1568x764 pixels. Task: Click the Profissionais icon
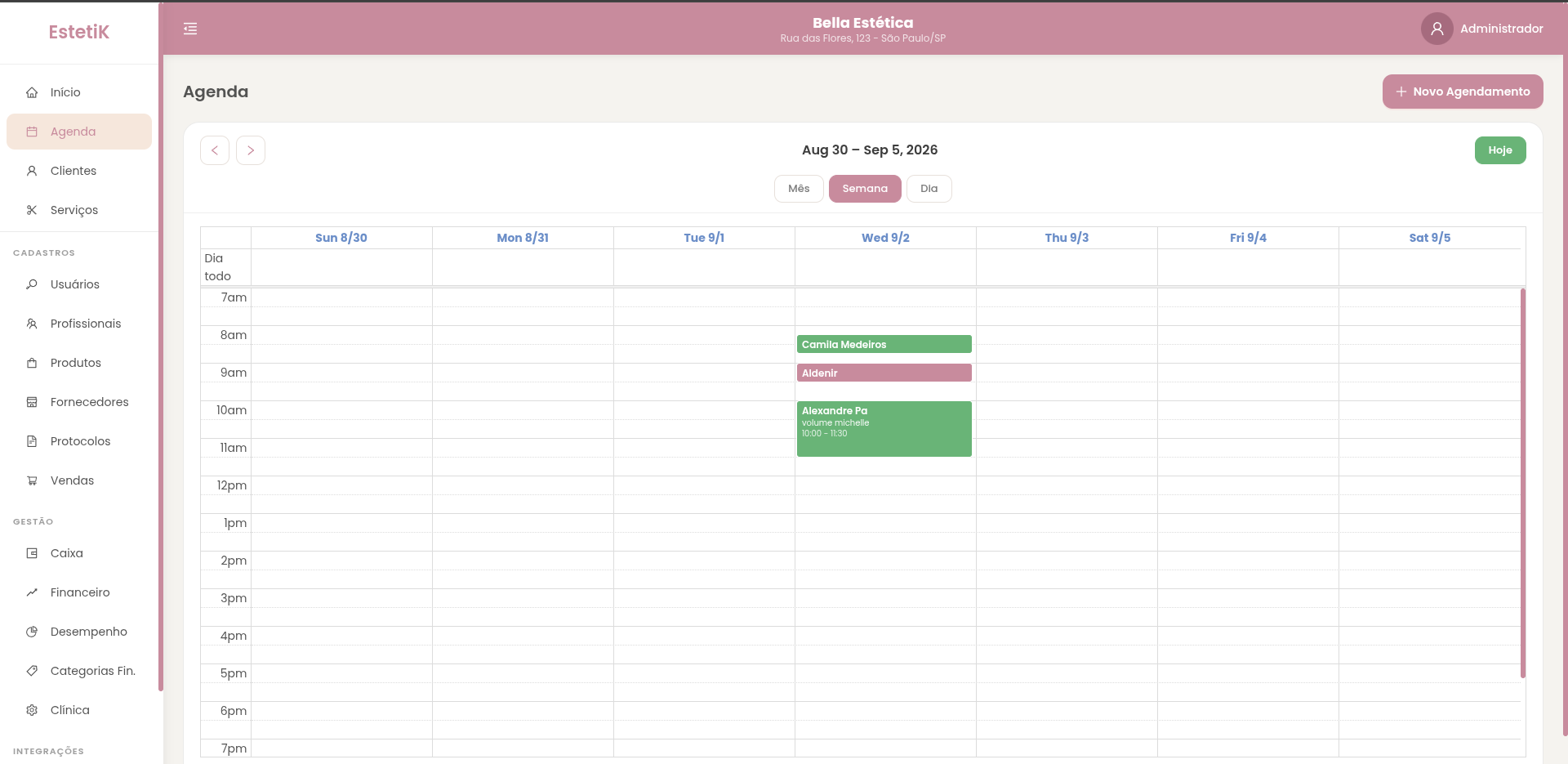point(32,324)
